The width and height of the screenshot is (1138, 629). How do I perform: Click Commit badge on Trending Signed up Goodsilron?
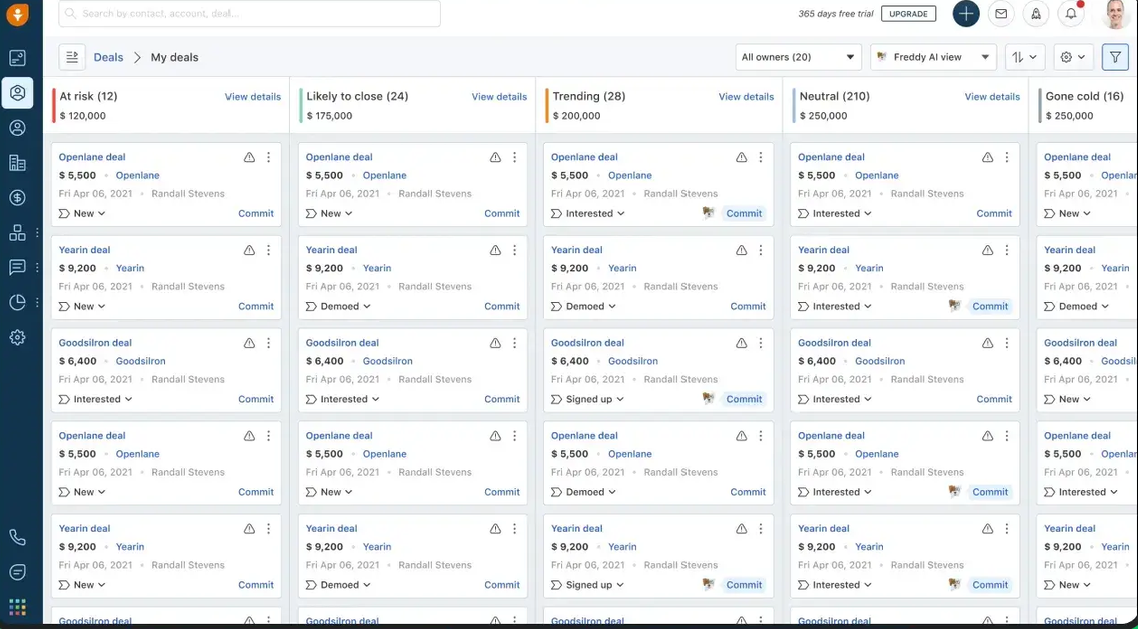744,399
